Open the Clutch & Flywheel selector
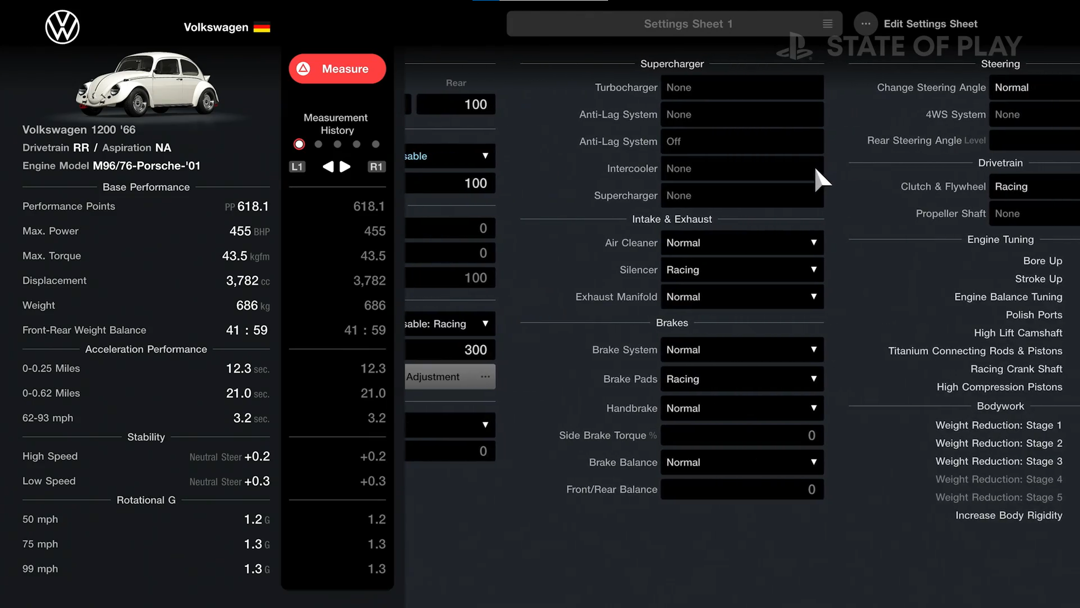The height and width of the screenshot is (608, 1080). coord(1035,187)
